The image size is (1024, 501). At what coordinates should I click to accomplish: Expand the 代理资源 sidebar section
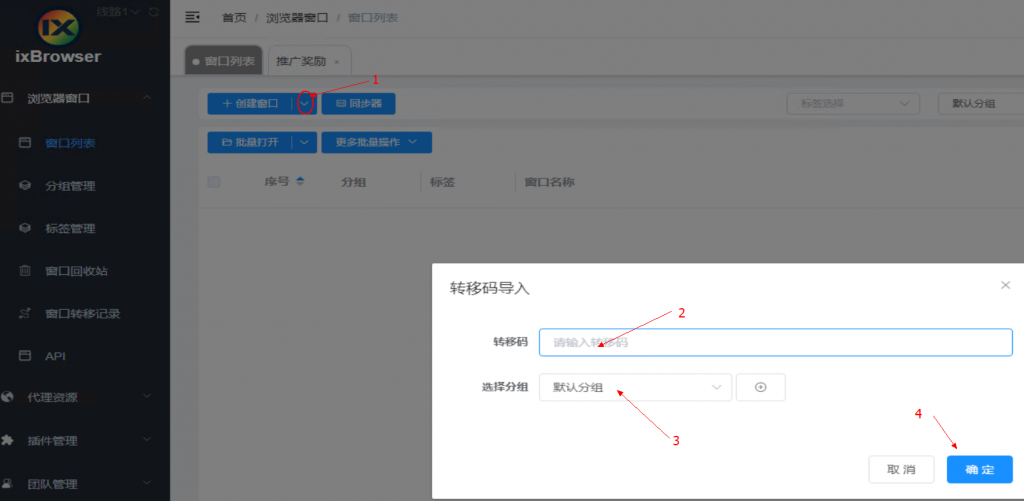click(77, 397)
